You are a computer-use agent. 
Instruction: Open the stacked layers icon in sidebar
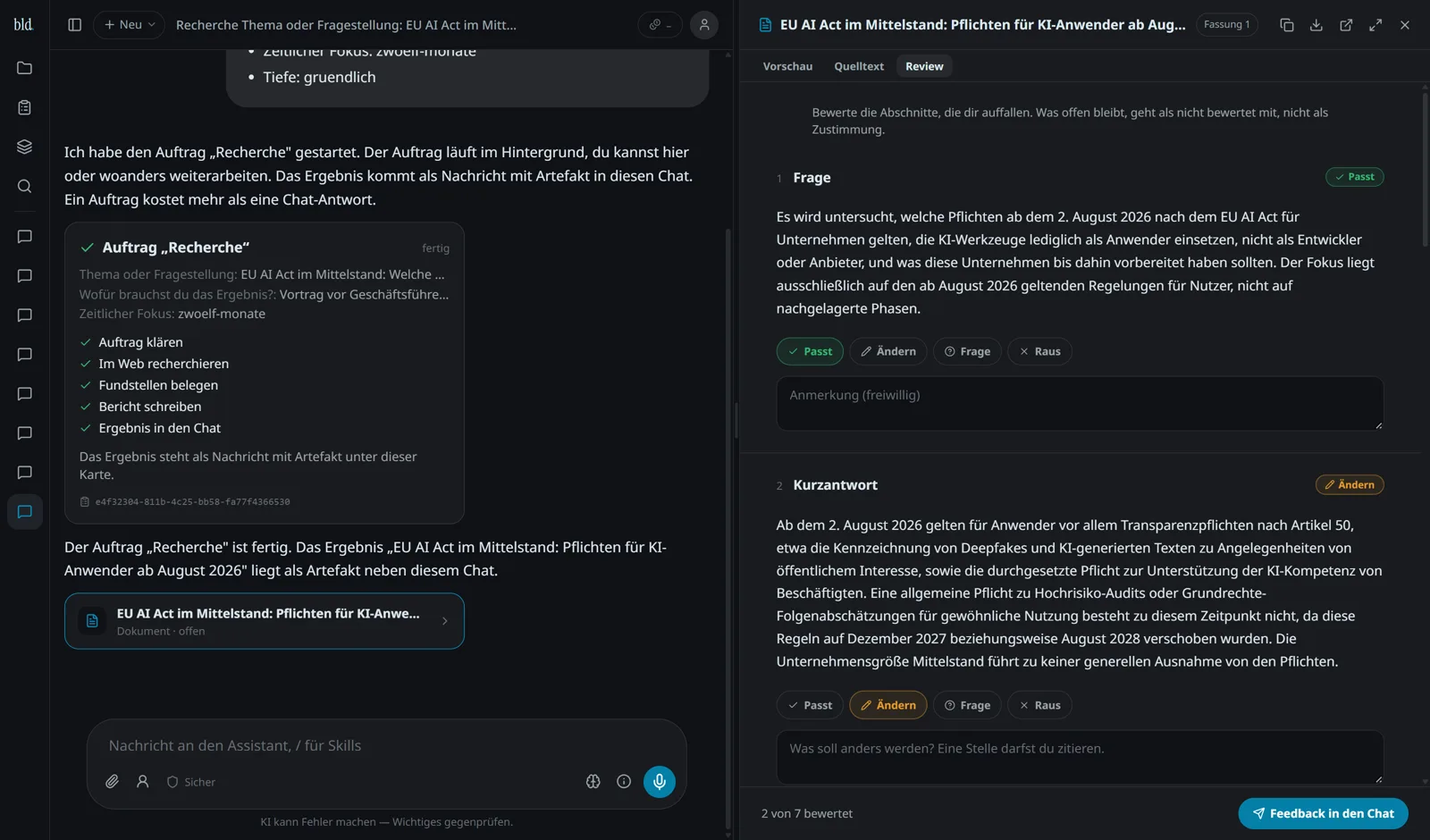point(25,147)
